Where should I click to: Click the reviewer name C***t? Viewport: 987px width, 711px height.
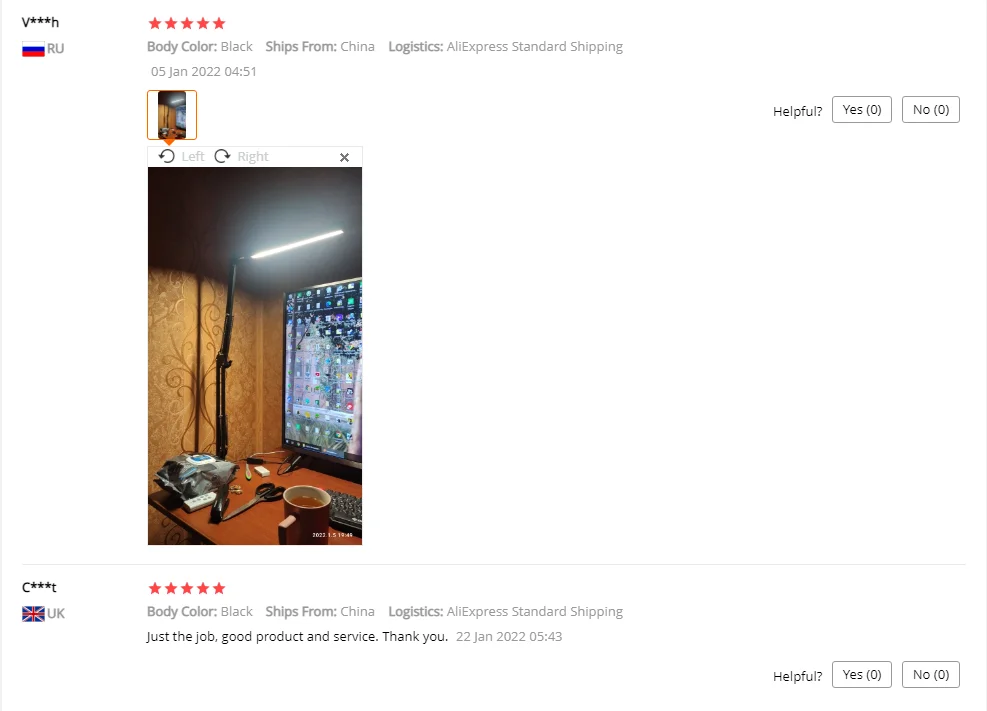click(39, 587)
